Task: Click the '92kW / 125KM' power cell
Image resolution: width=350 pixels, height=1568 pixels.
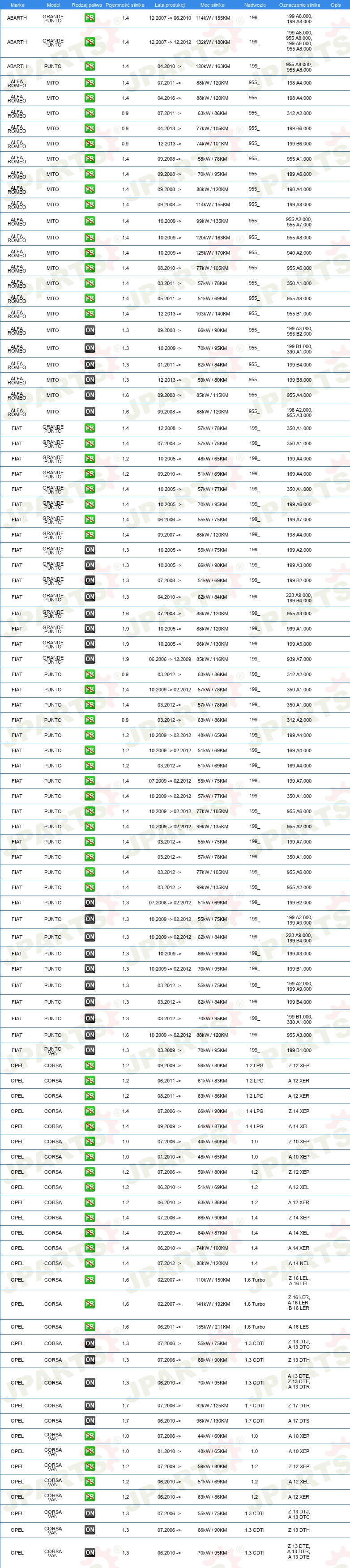Action: pos(213,1406)
